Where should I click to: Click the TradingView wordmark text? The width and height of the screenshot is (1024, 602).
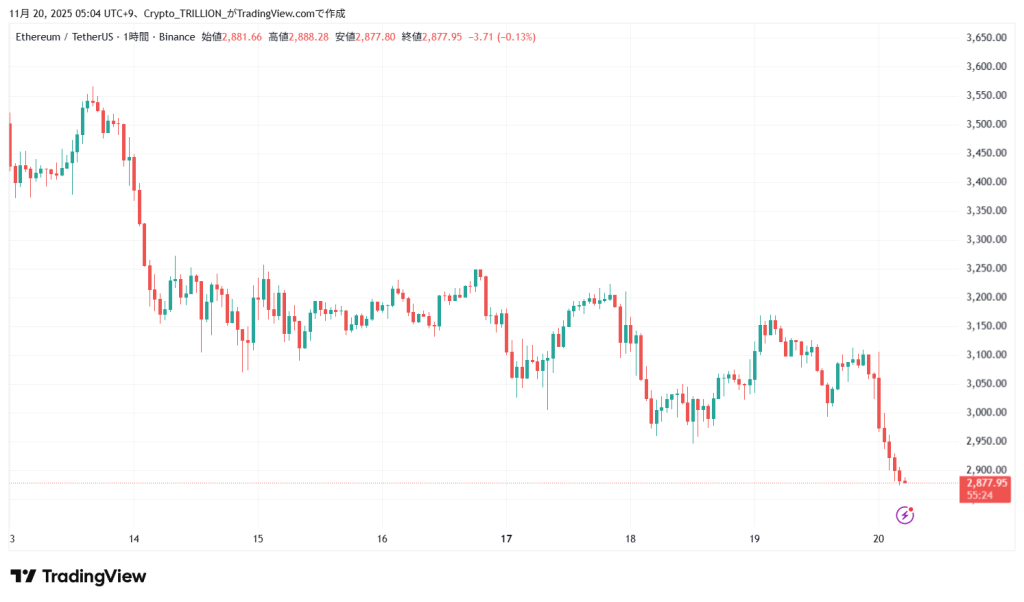click(93, 576)
